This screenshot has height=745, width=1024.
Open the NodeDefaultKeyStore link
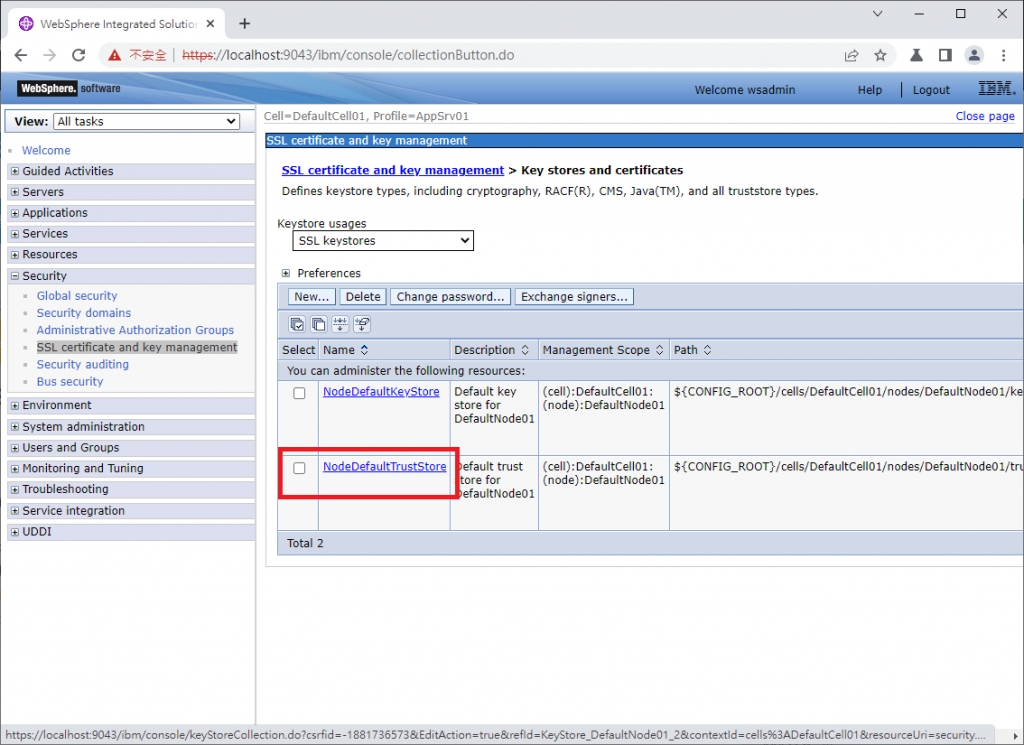click(x=381, y=392)
